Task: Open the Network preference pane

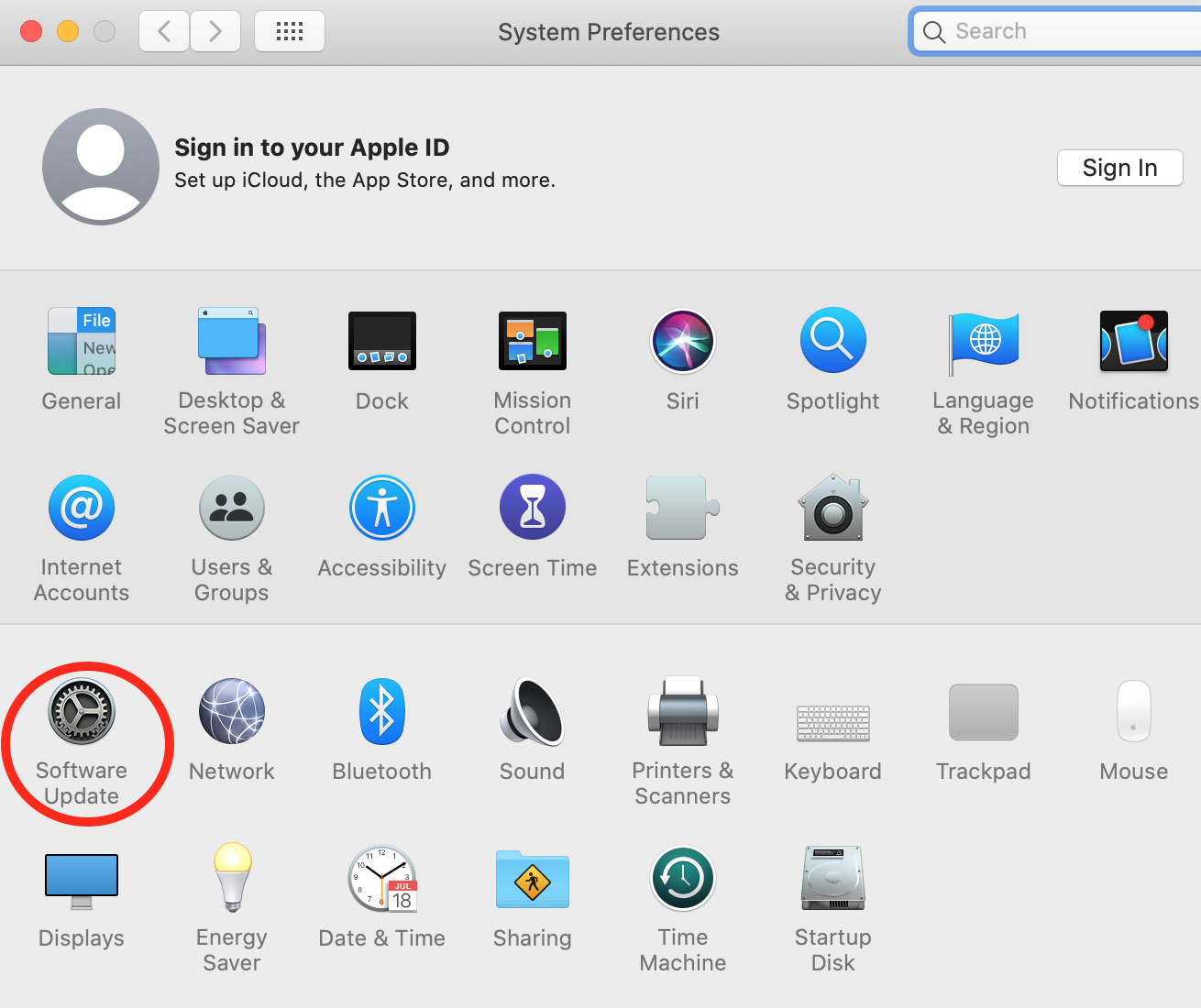Action: [x=232, y=712]
